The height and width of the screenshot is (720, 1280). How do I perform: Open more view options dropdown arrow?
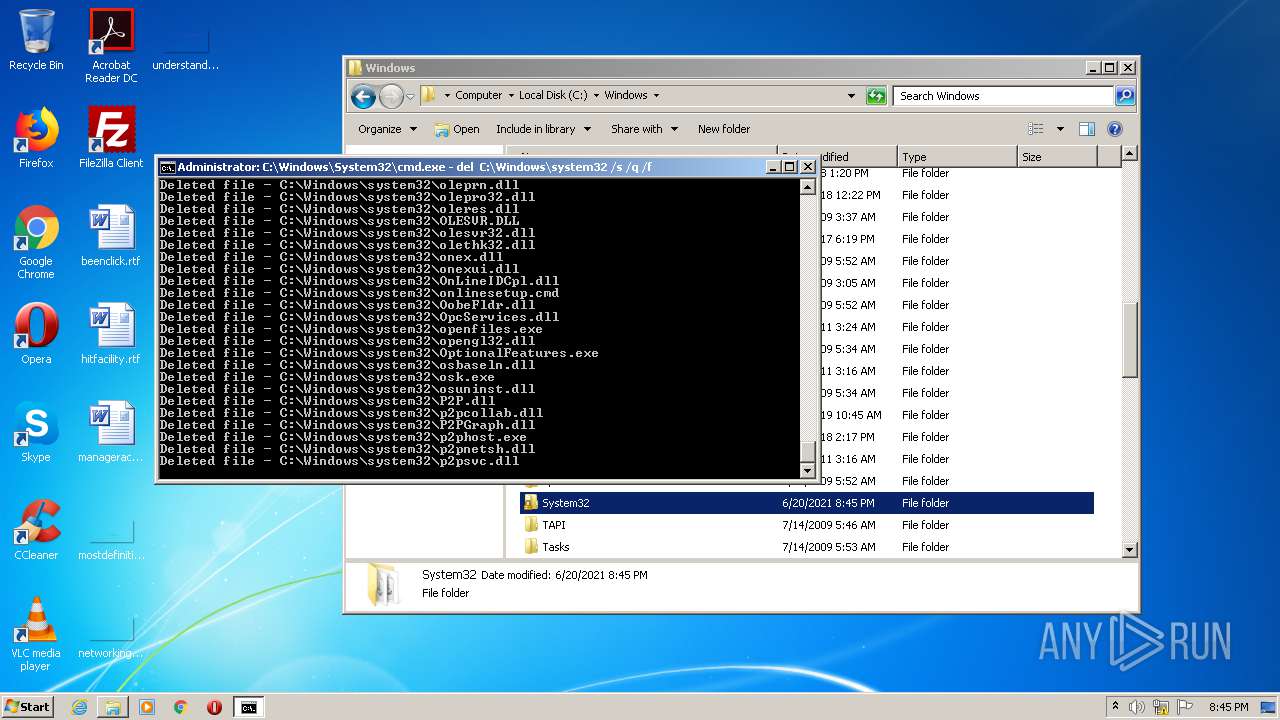pyautogui.click(x=1060, y=129)
